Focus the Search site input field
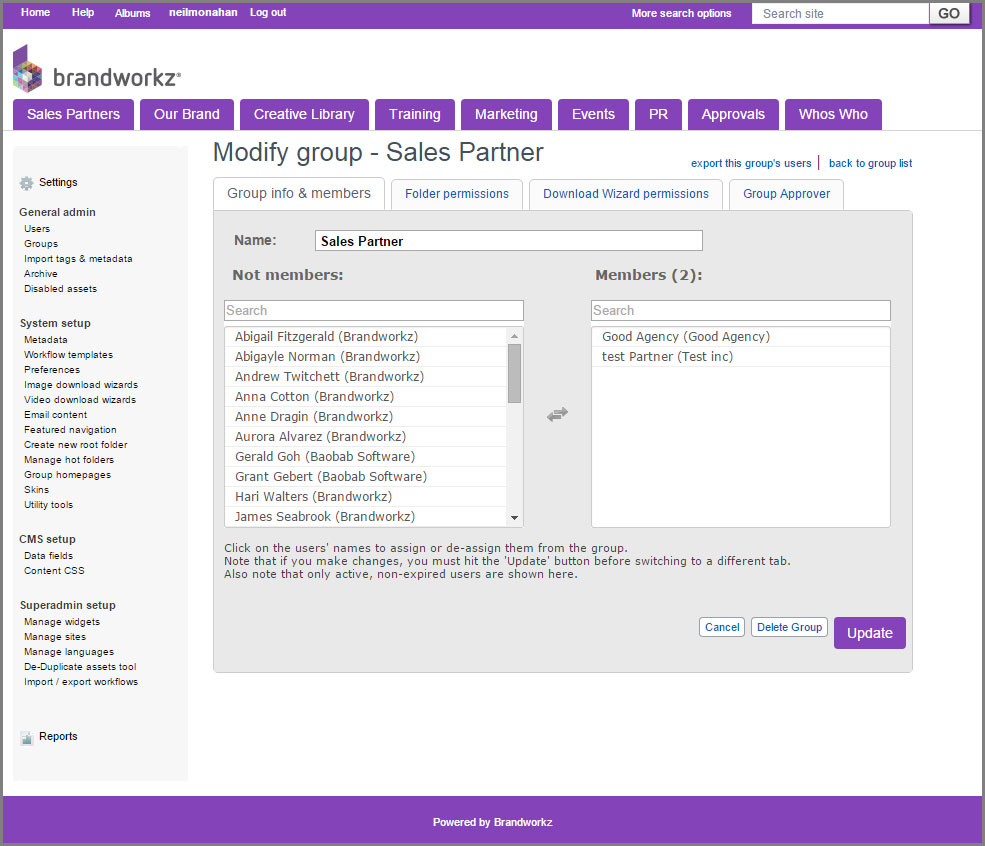 pos(841,14)
